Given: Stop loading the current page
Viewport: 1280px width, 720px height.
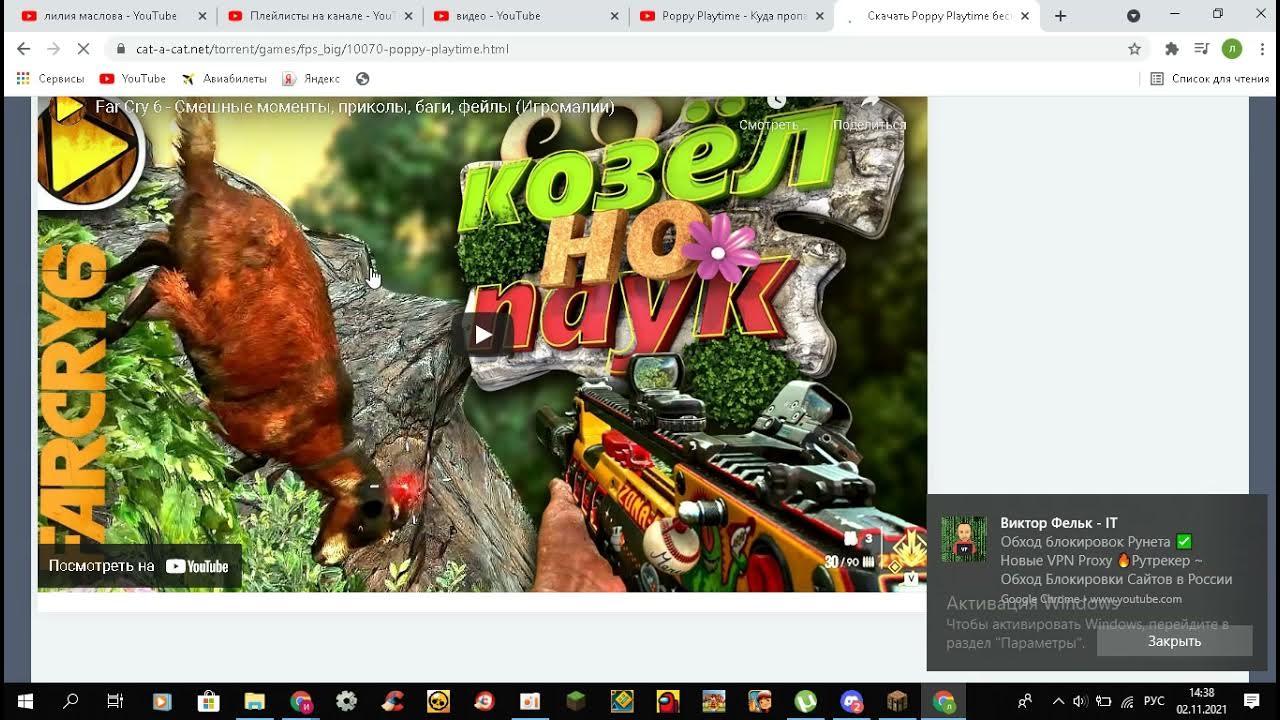Looking at the screenshot, I should [x=83, y=49].
